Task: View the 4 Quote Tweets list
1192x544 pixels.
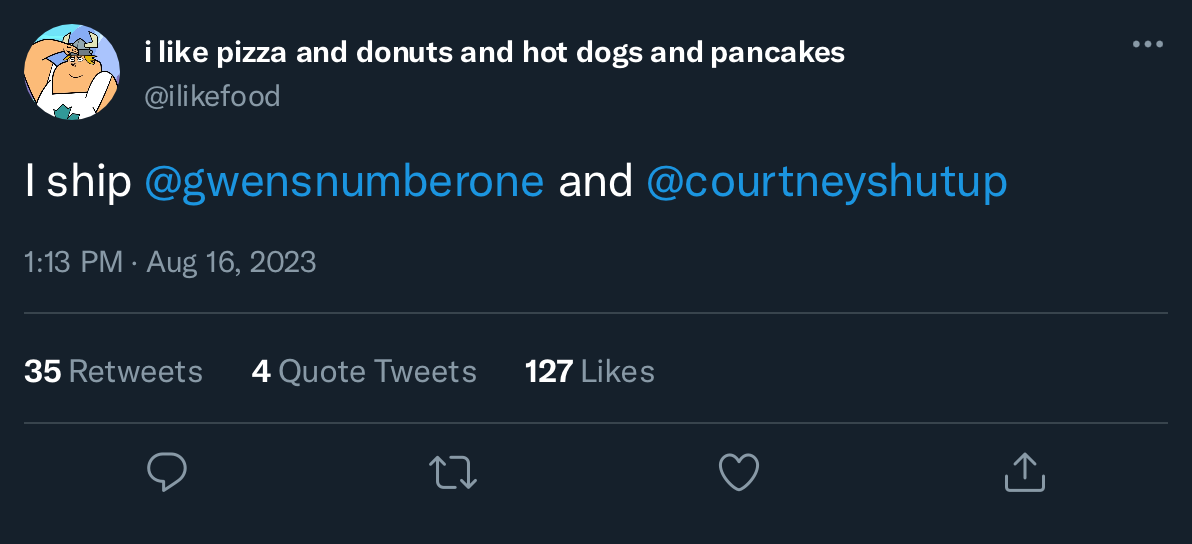Action: [364, 371]
